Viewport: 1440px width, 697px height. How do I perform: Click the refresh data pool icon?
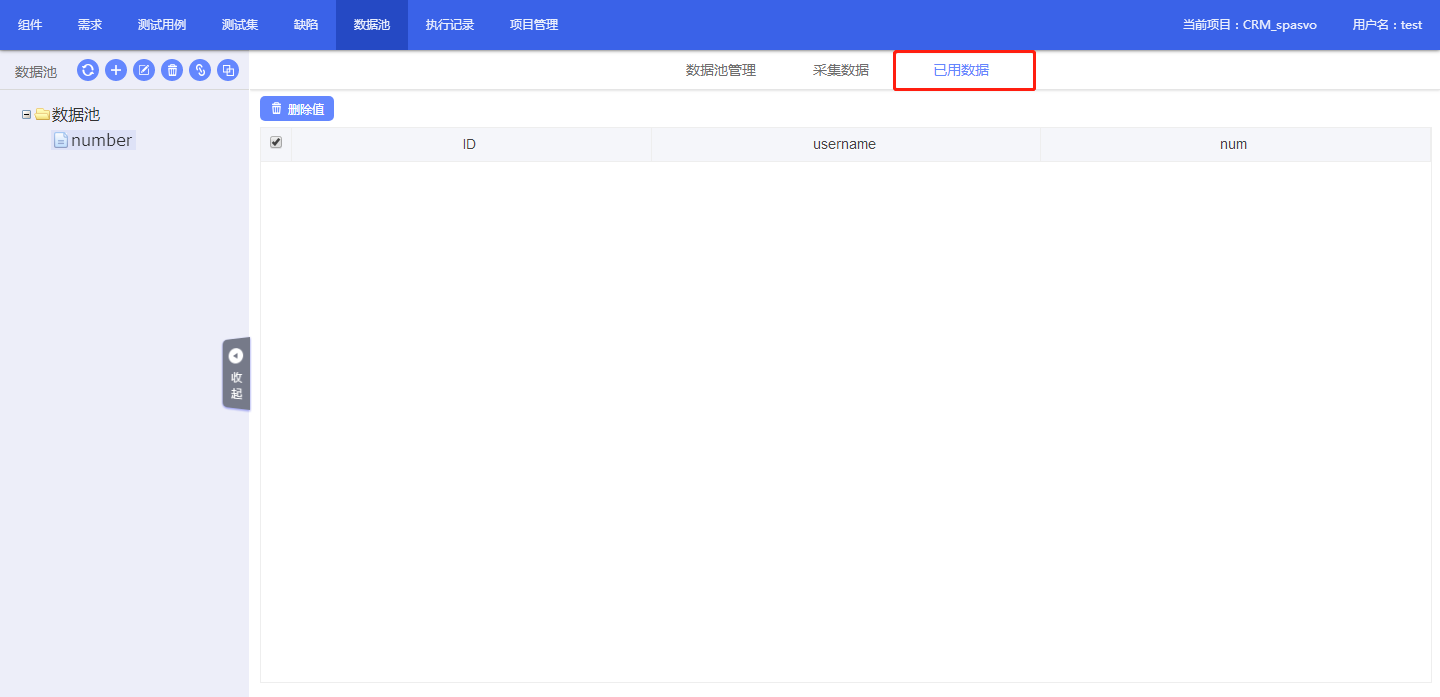[88, 70]
